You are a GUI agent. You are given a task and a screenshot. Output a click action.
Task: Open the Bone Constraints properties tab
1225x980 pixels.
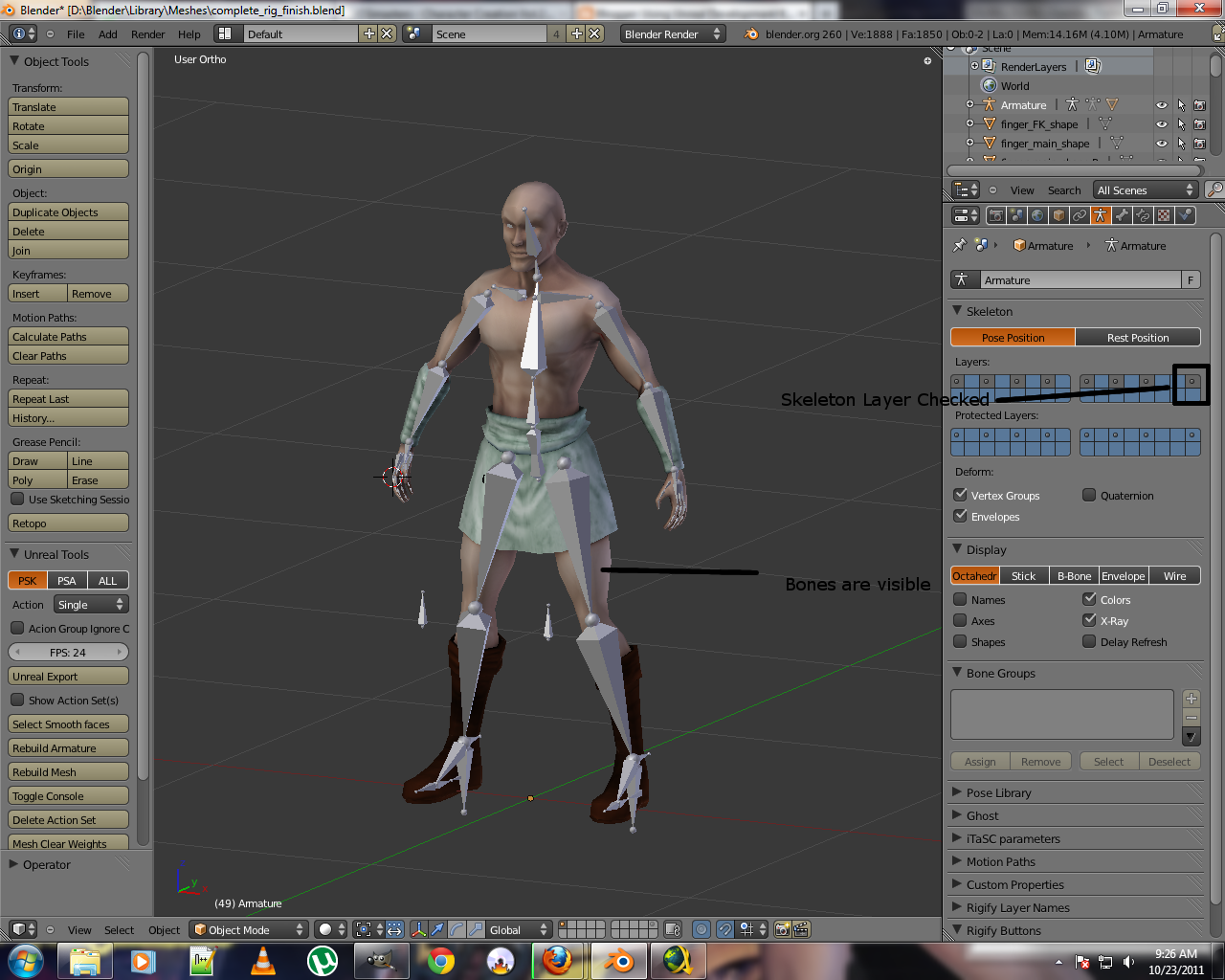pos(1141,214)
